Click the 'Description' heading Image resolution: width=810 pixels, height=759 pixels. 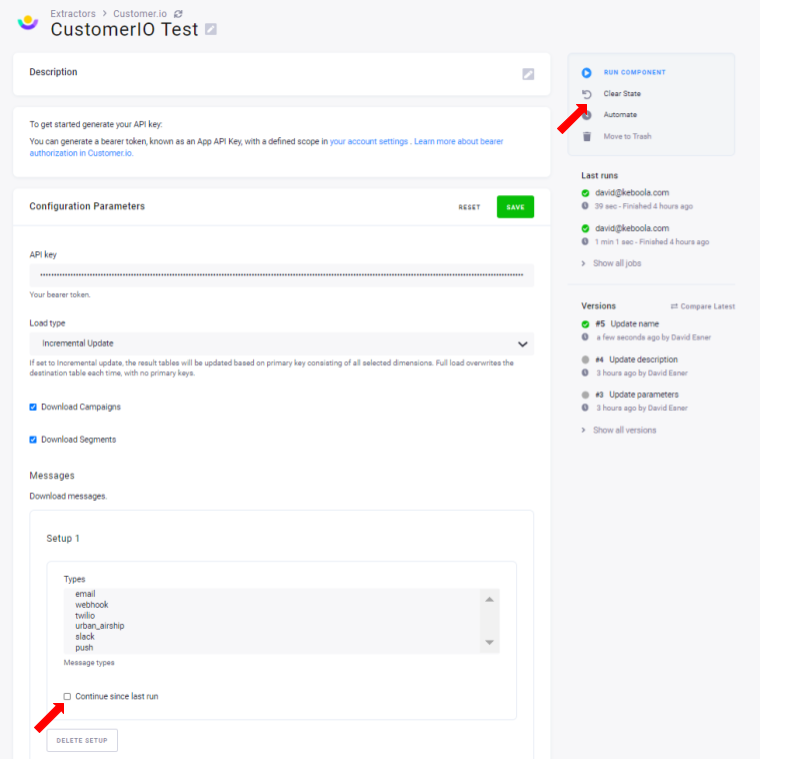pyautogui.click(x=53, y=72)
